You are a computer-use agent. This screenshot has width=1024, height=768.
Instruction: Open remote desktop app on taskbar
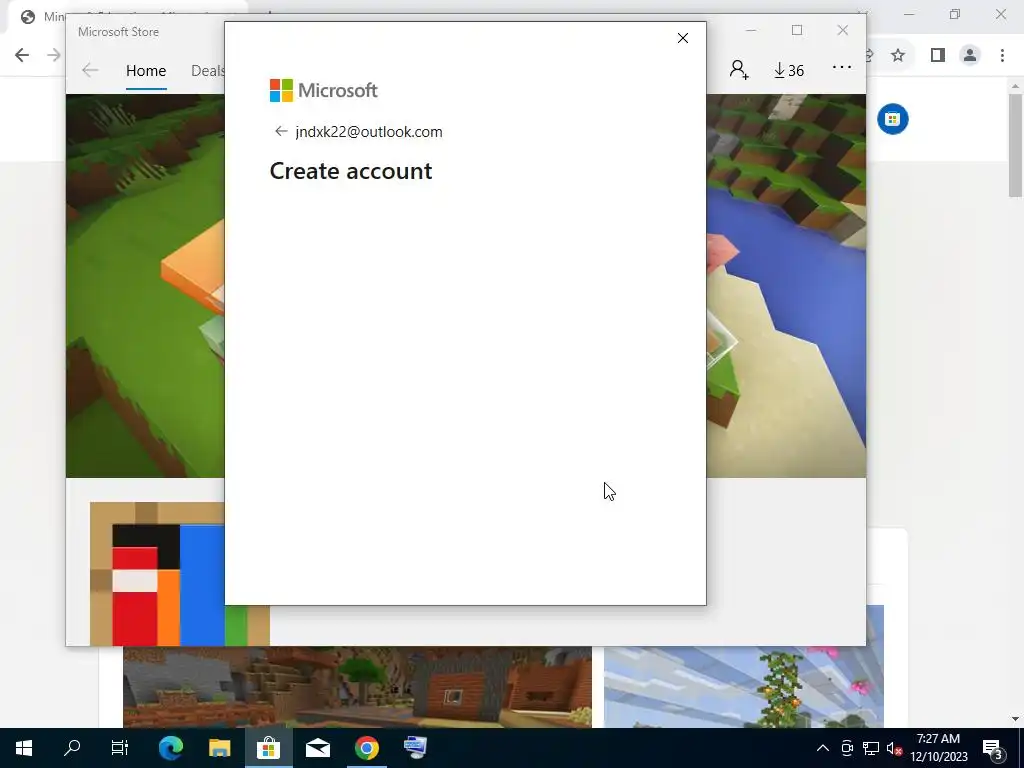(x=415, y=748)
